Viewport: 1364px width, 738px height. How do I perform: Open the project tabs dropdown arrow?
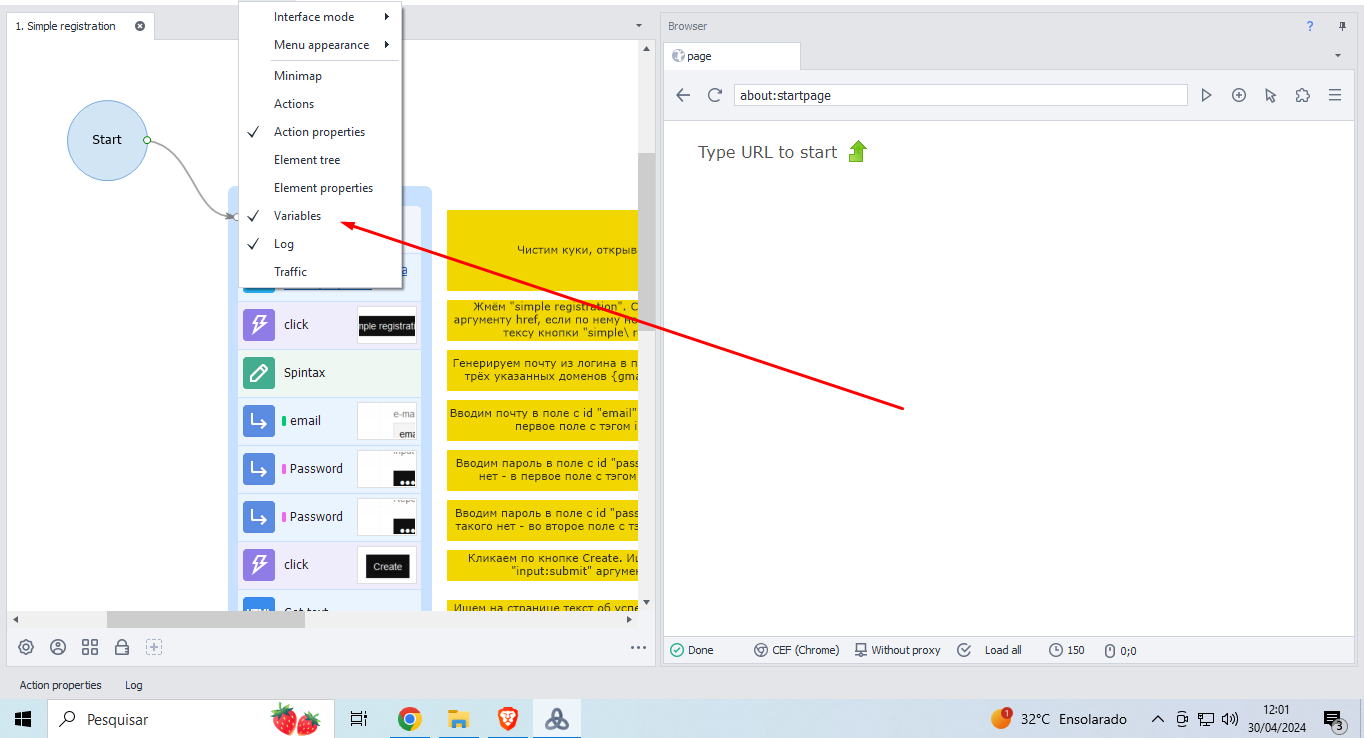(639, 25)
